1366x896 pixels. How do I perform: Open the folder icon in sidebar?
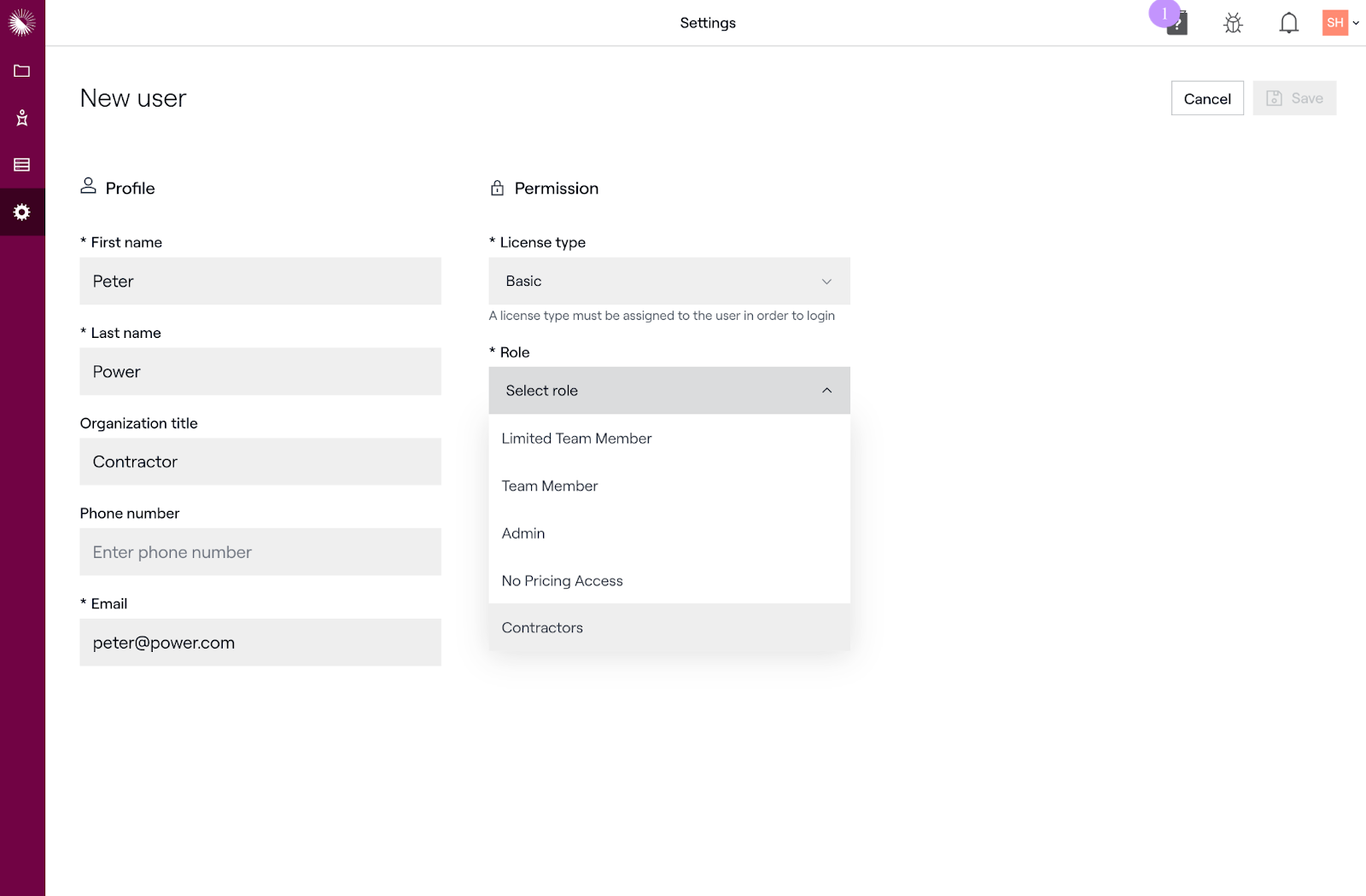coord(22,71)
